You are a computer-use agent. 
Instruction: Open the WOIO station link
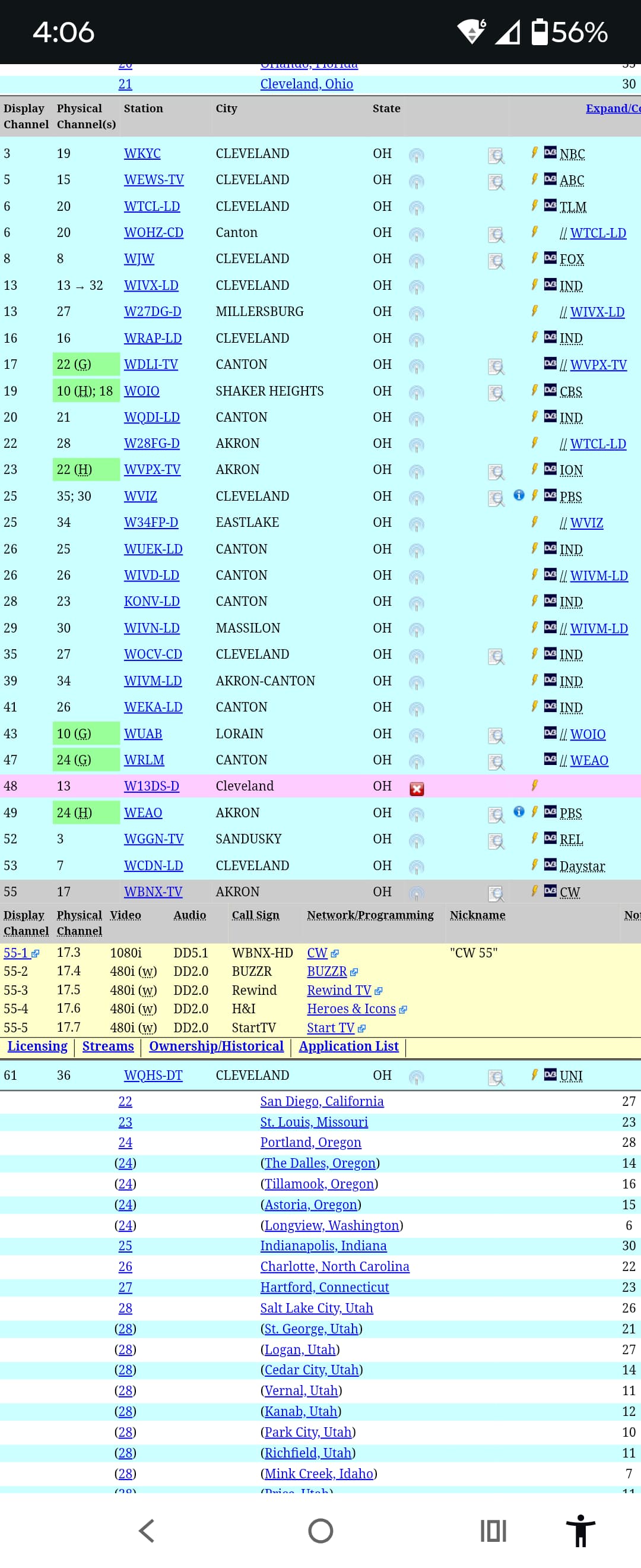click(141, 391)
